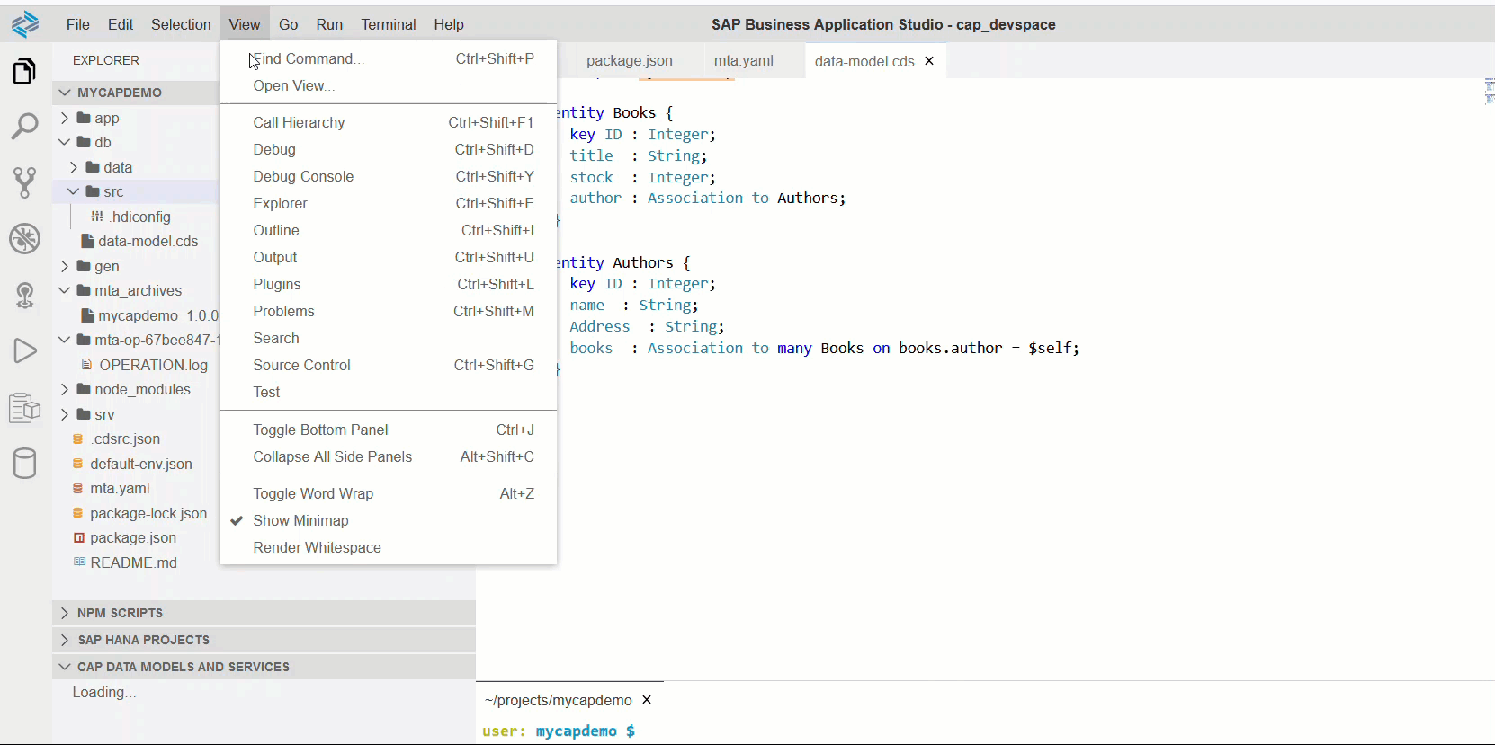This screenshot has width=1495, height=745.
Task: Click the package.json file icon in explorer
Action: [x=79, y=538]
